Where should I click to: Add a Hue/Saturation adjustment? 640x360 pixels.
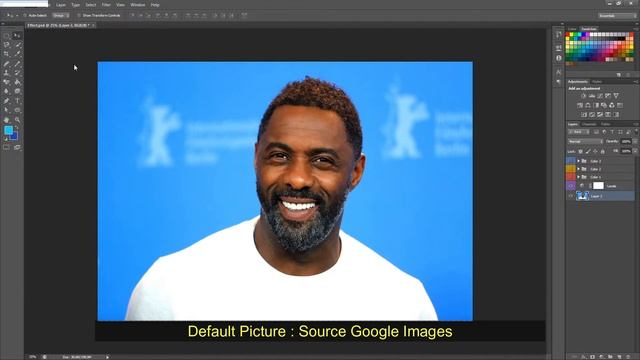point(580,105)
